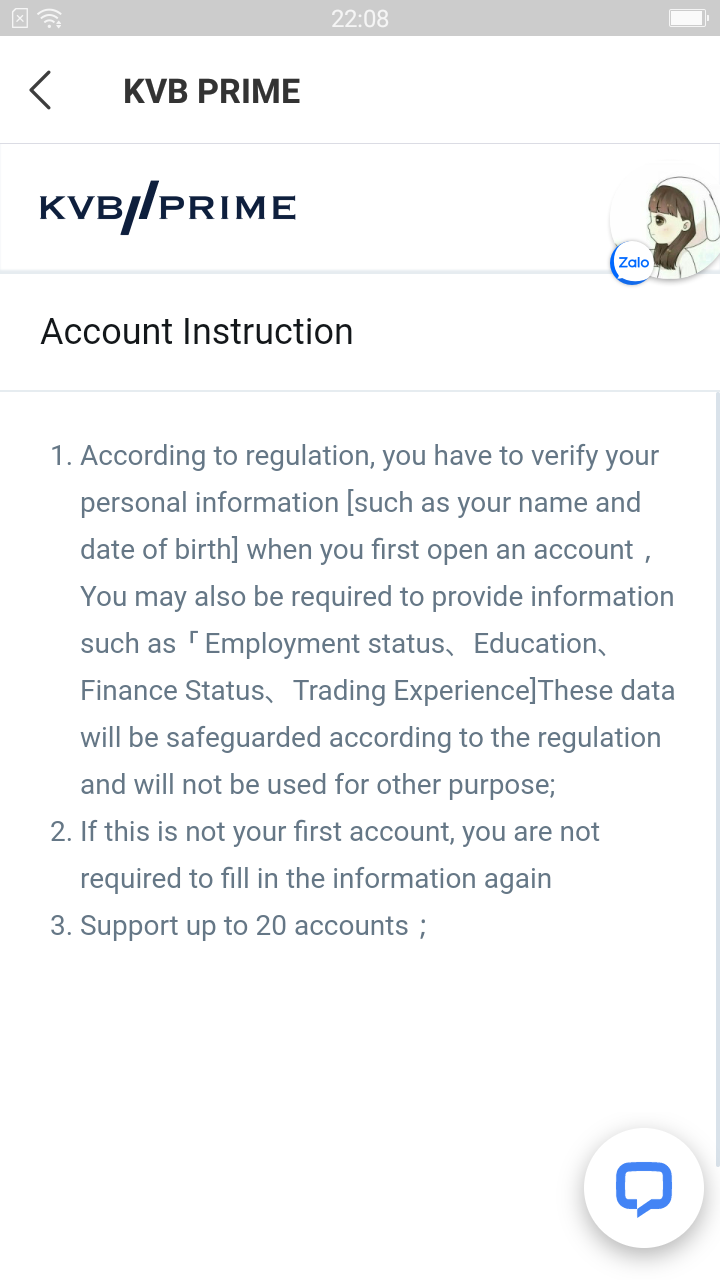
Task: Tap the KVB PRIME page title
Action: (x=212, y=91)
